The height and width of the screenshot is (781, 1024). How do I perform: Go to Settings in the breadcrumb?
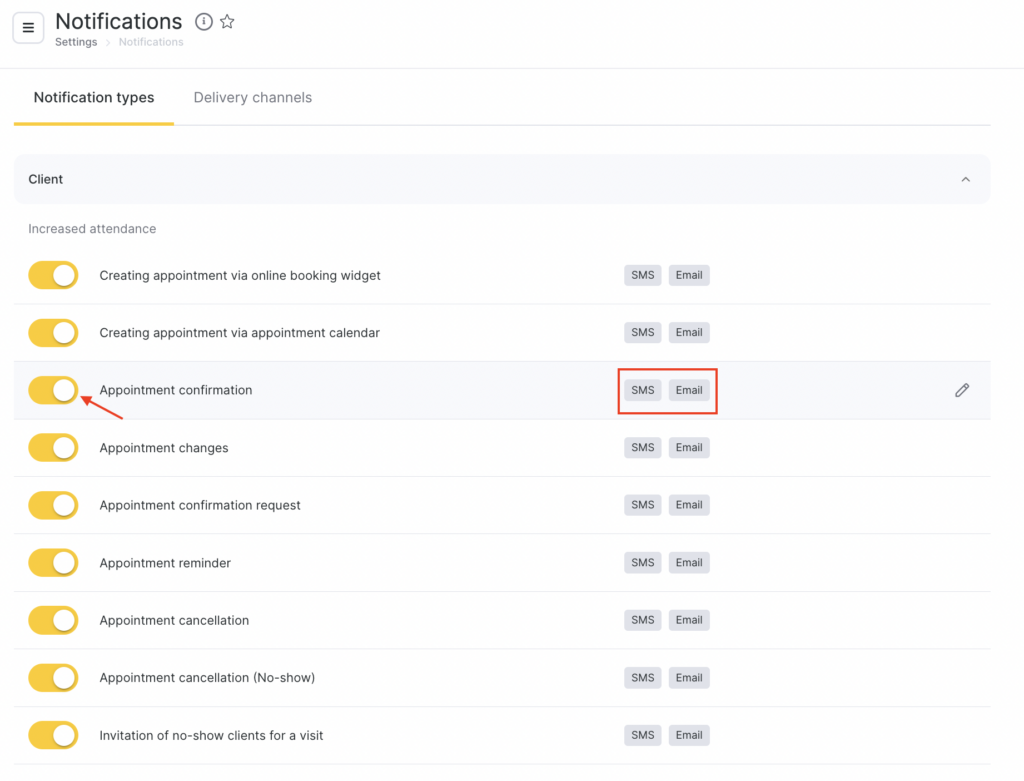(76, 42)
